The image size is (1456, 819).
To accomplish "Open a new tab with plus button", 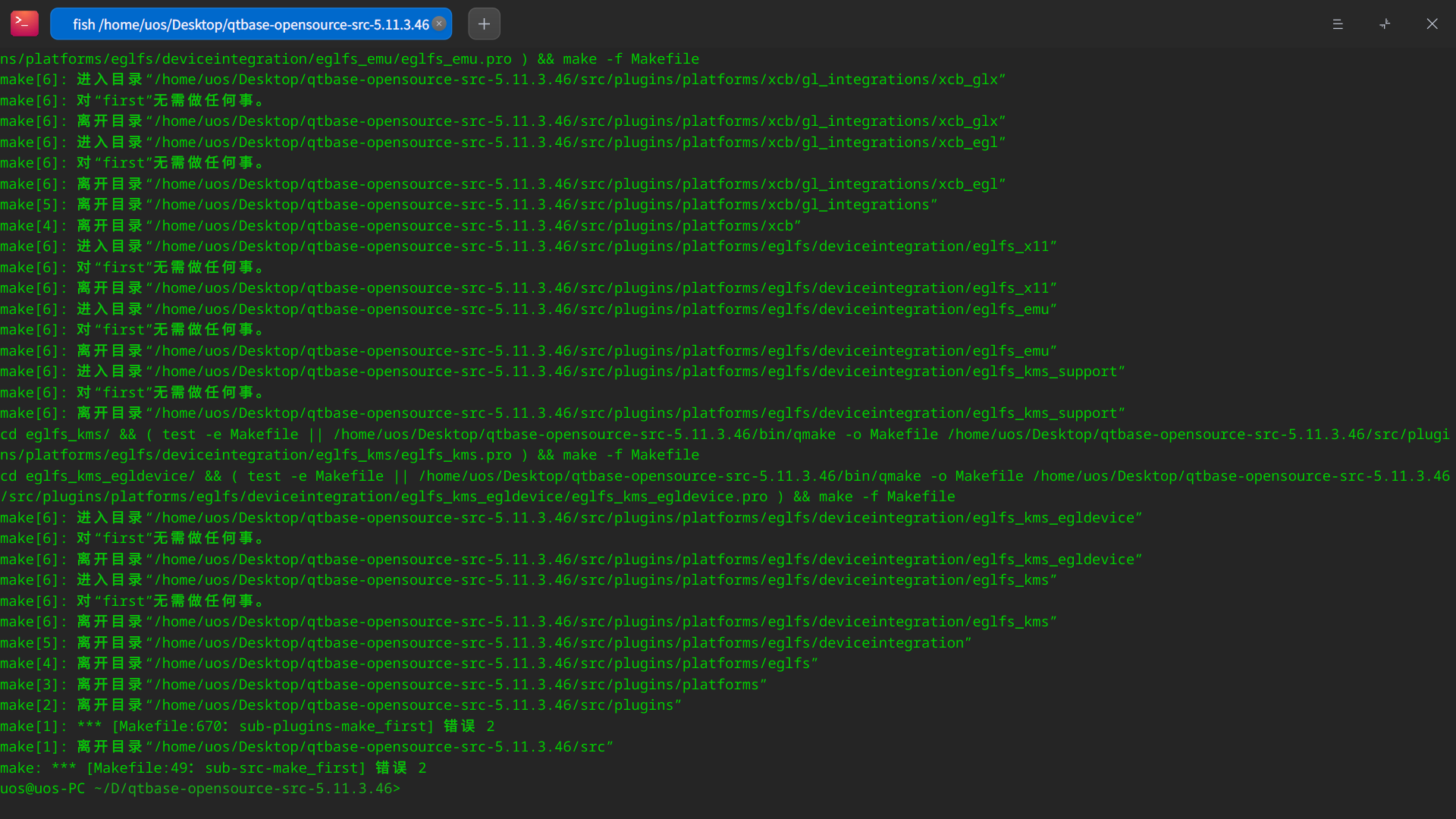I will point(484,24).
